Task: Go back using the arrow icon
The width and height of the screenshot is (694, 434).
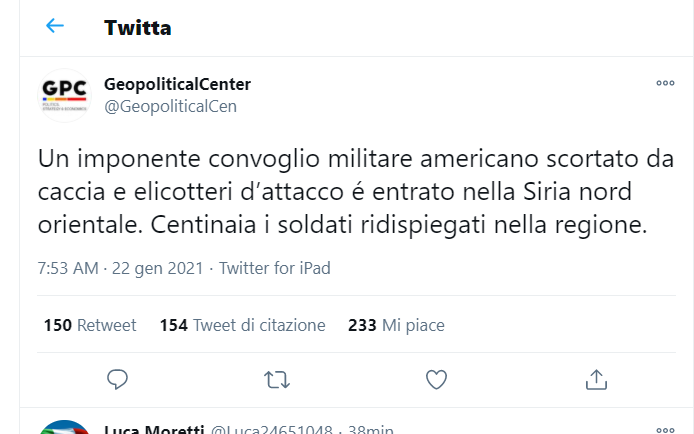Action: pyautogui.click(x=55, y=26)
